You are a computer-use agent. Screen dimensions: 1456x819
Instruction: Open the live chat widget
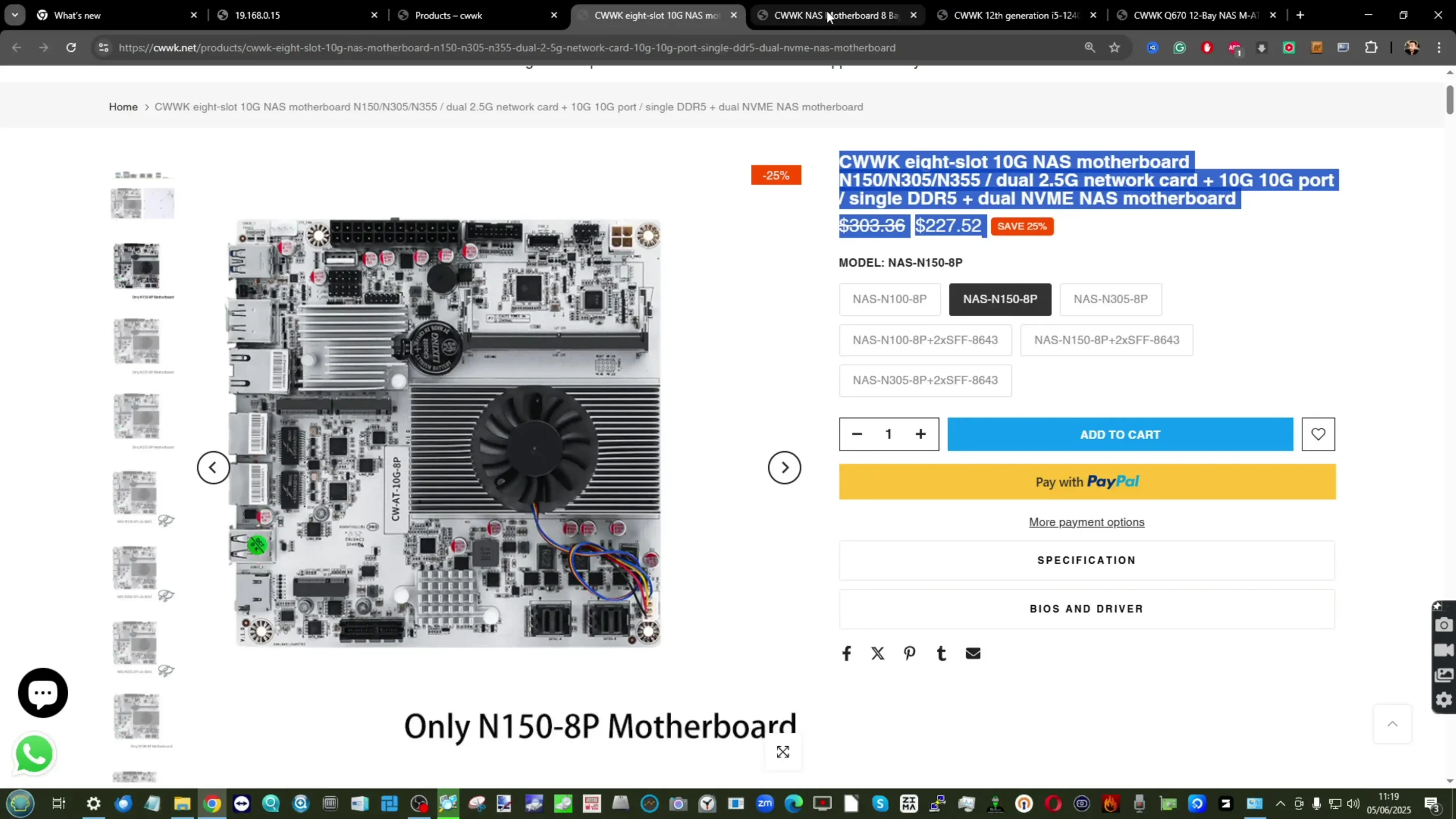click(x=43, y=693)
